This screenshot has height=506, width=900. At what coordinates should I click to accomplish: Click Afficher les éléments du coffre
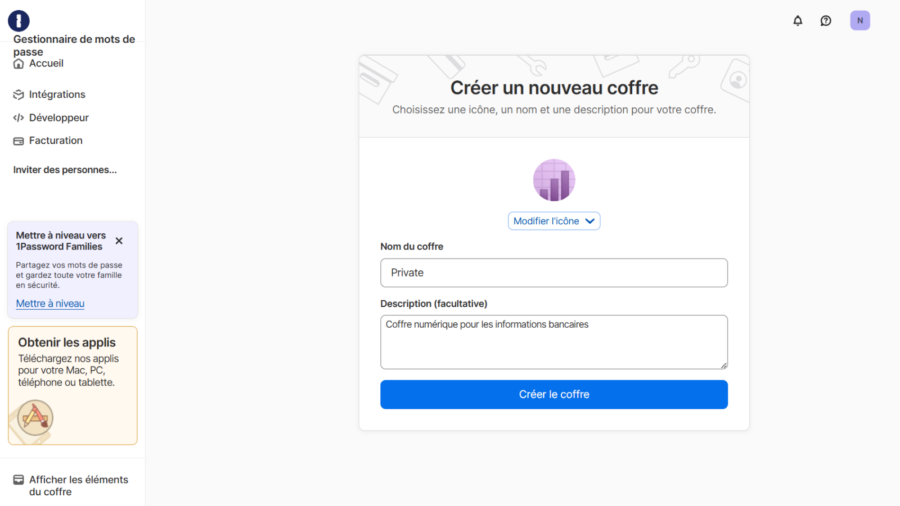pos(79,485)
